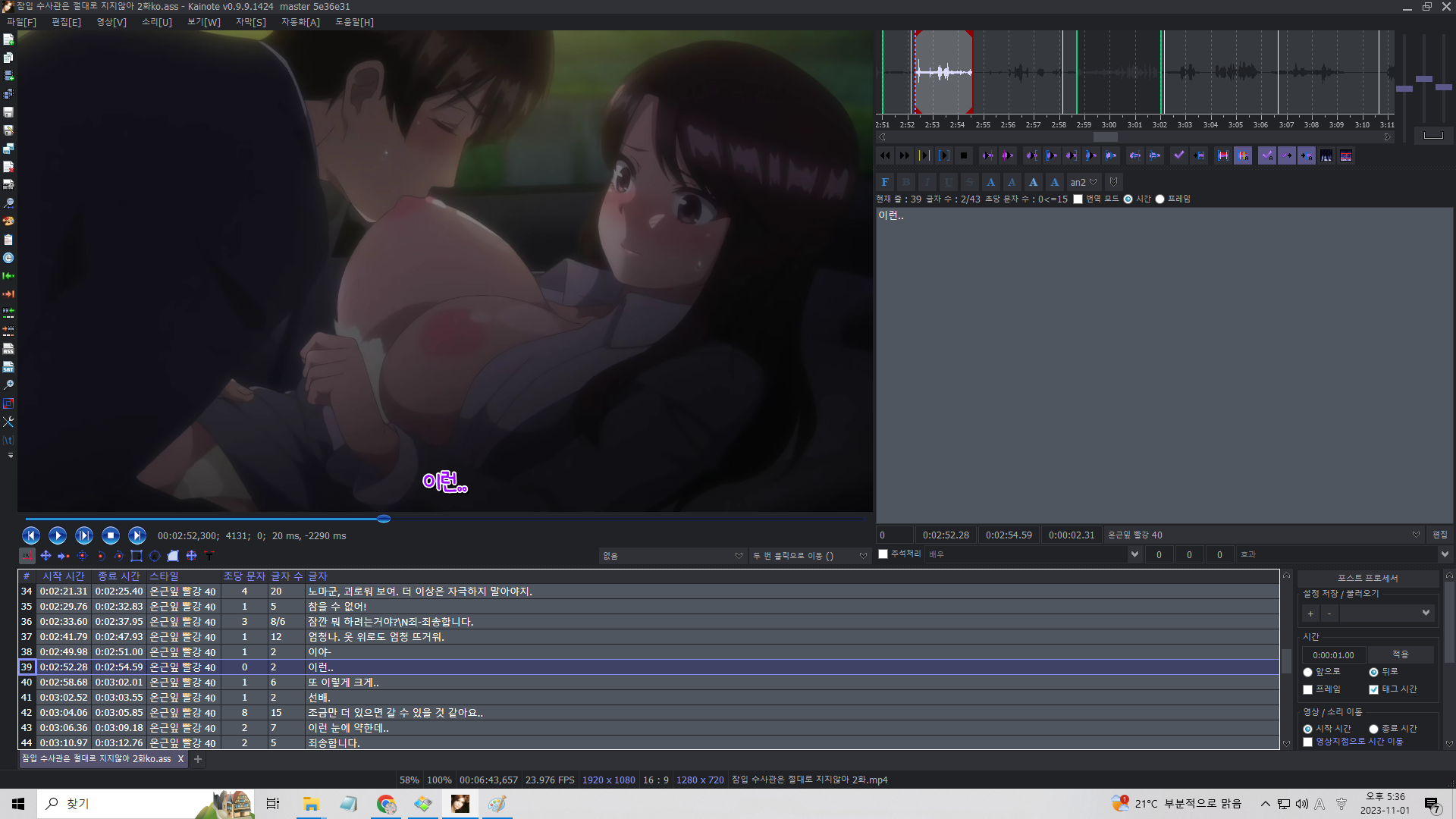
Task: Click the play line video button
Action: coord(84,535)
